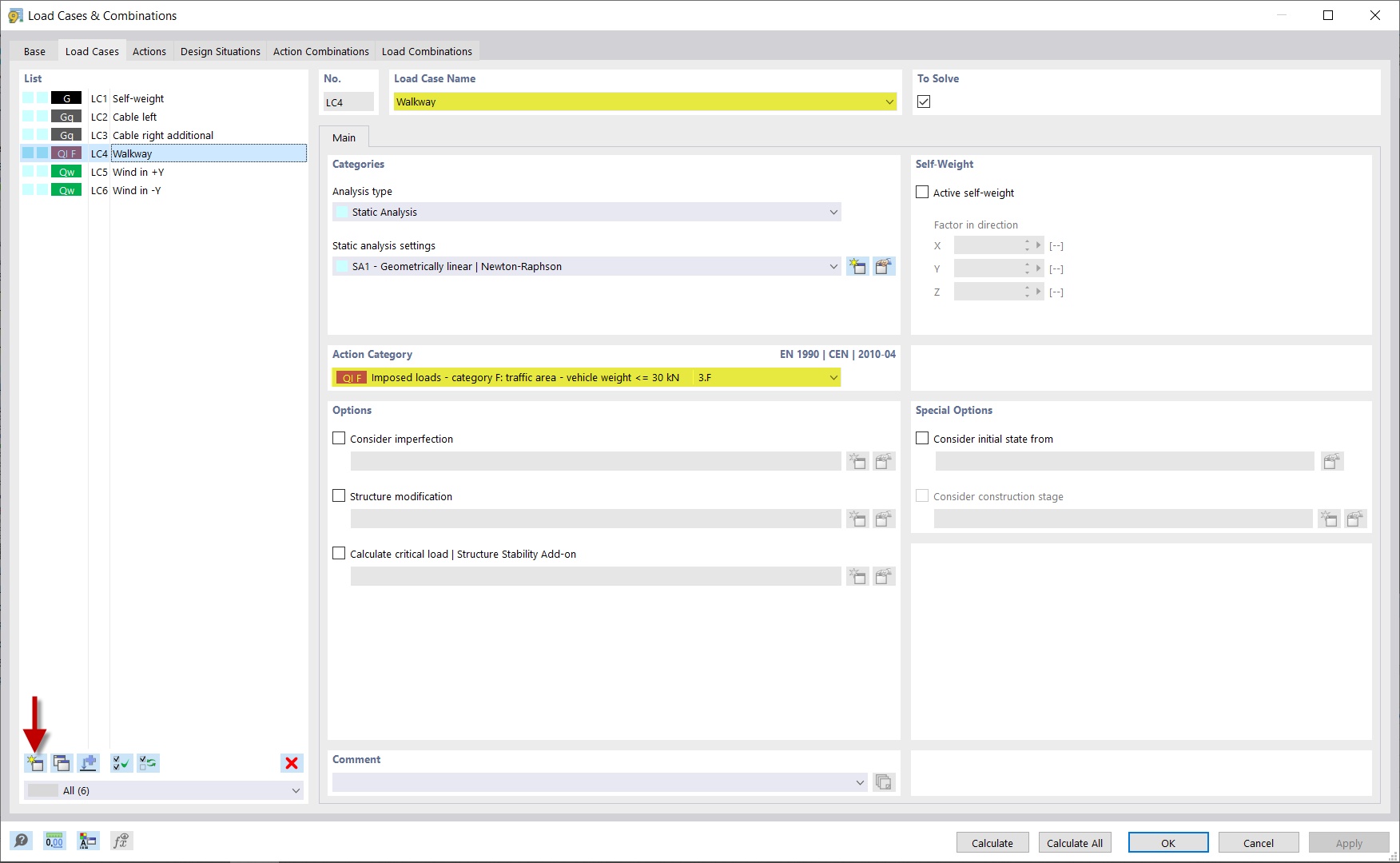Image resolution: width=1400 pixels, height=863 pixels.
Task: Enable Active self-weight checkbox
Action: click(x=922, y=193)
